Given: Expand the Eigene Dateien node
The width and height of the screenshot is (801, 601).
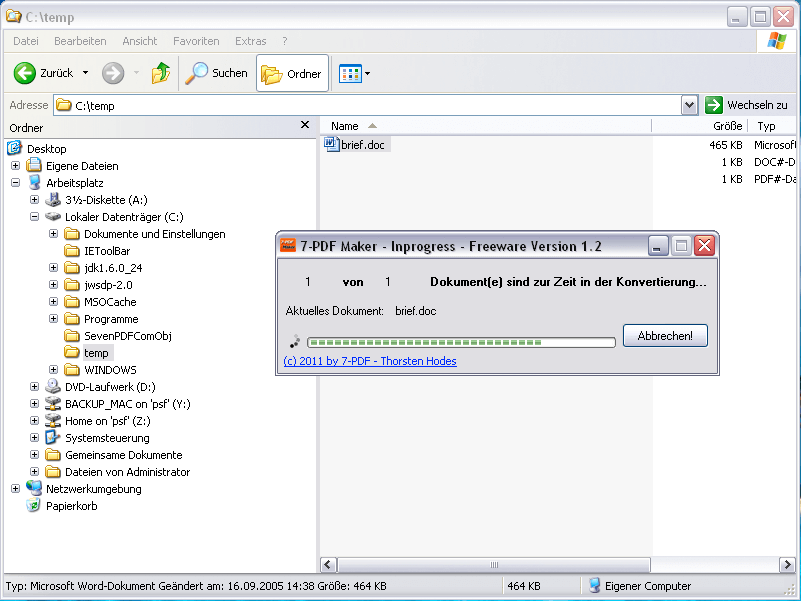Looking at the screenshot, I should click(x=15, y=166).
